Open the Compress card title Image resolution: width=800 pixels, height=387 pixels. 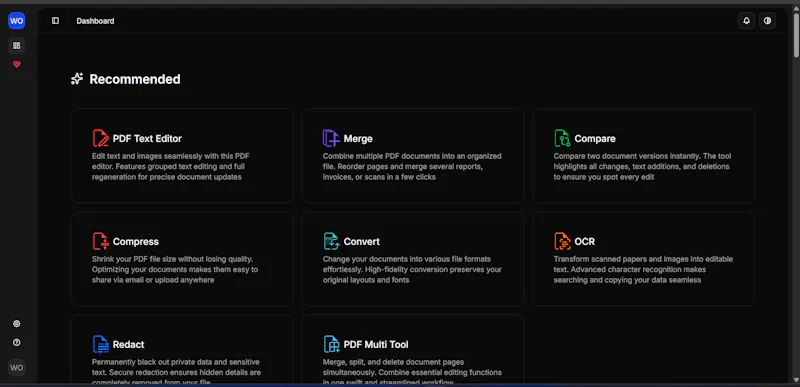click(x=136, y=242)
